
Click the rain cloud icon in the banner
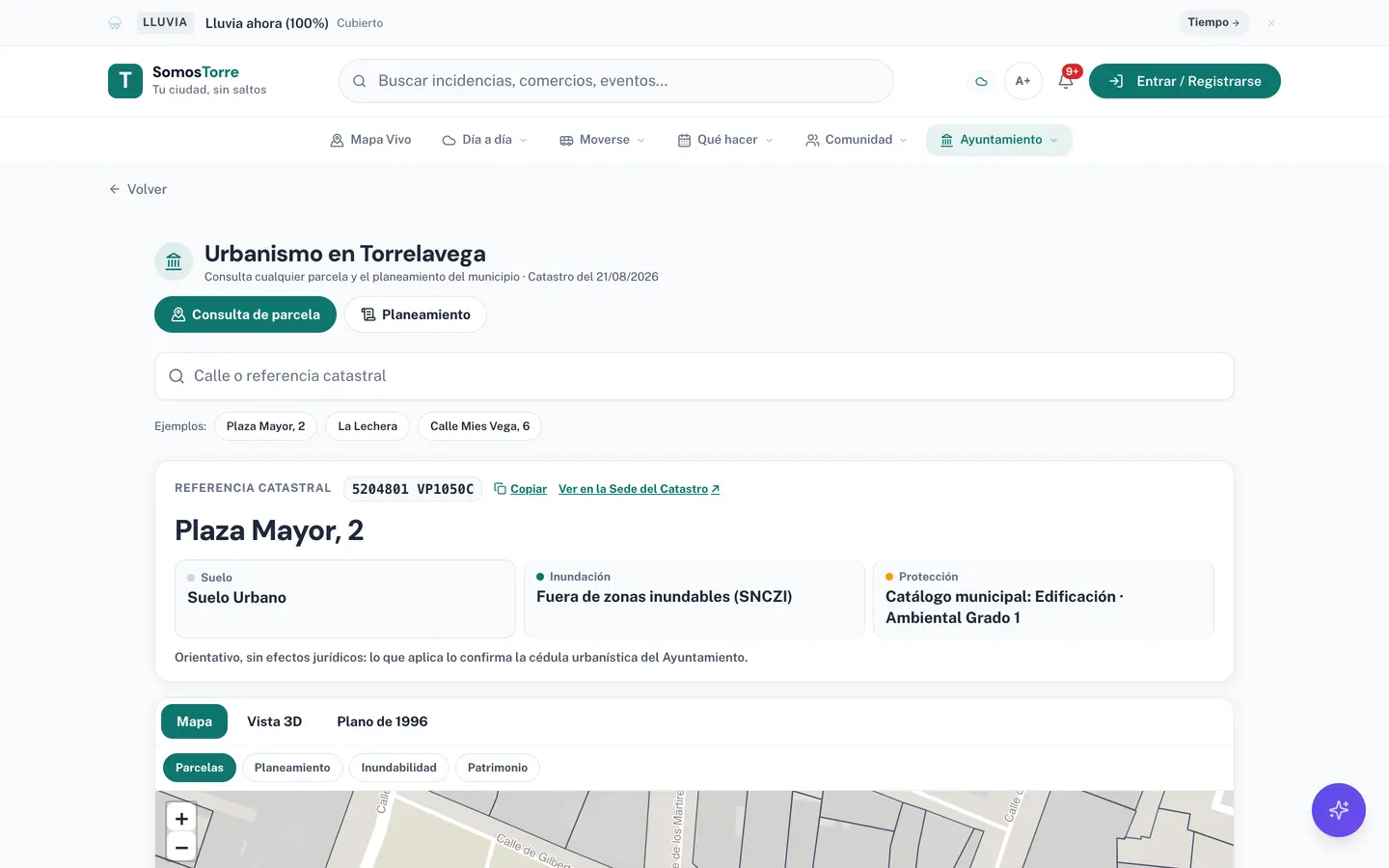tap(115, 23)
